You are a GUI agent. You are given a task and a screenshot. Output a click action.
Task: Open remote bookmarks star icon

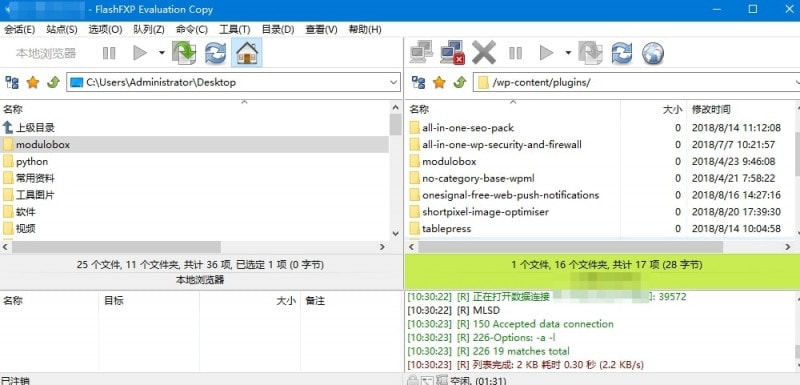[x=439, y=82]
